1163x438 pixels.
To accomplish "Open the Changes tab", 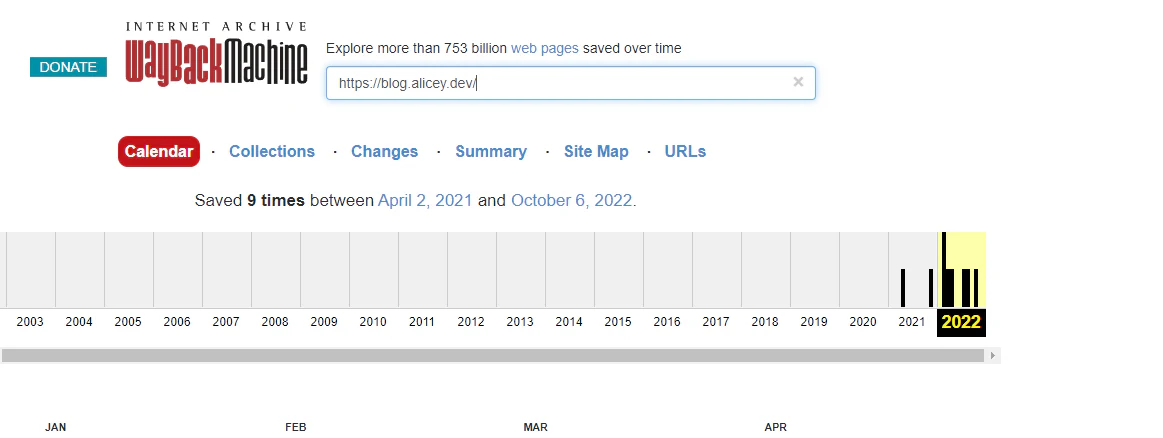I will [384, 151].
